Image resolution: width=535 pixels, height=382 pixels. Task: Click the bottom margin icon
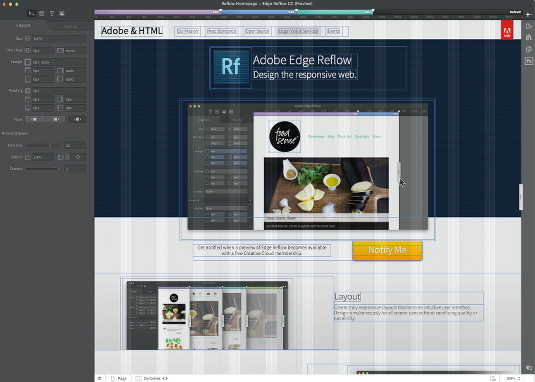point(28,79)
